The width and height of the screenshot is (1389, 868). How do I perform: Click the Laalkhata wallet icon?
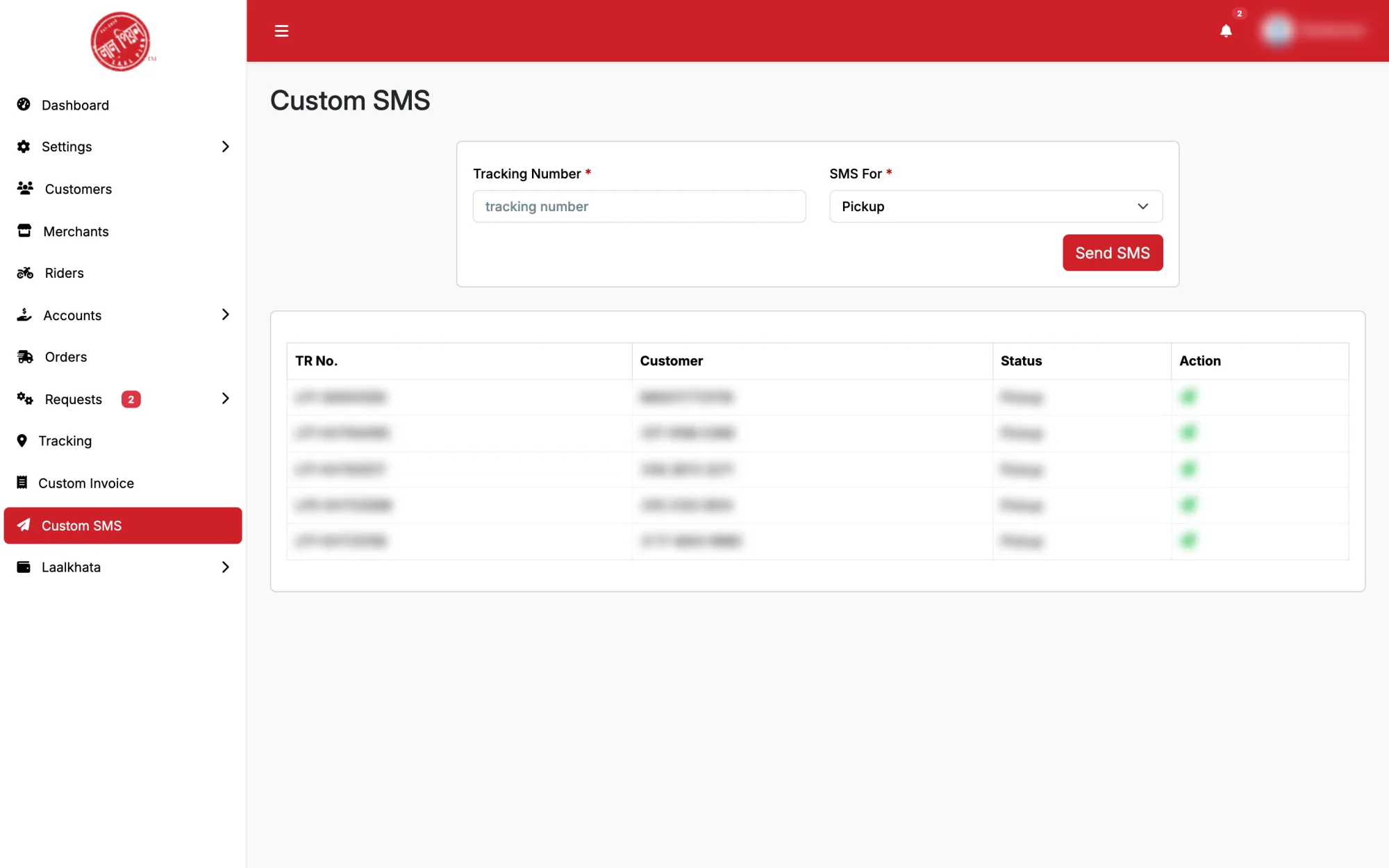(24, 567)
